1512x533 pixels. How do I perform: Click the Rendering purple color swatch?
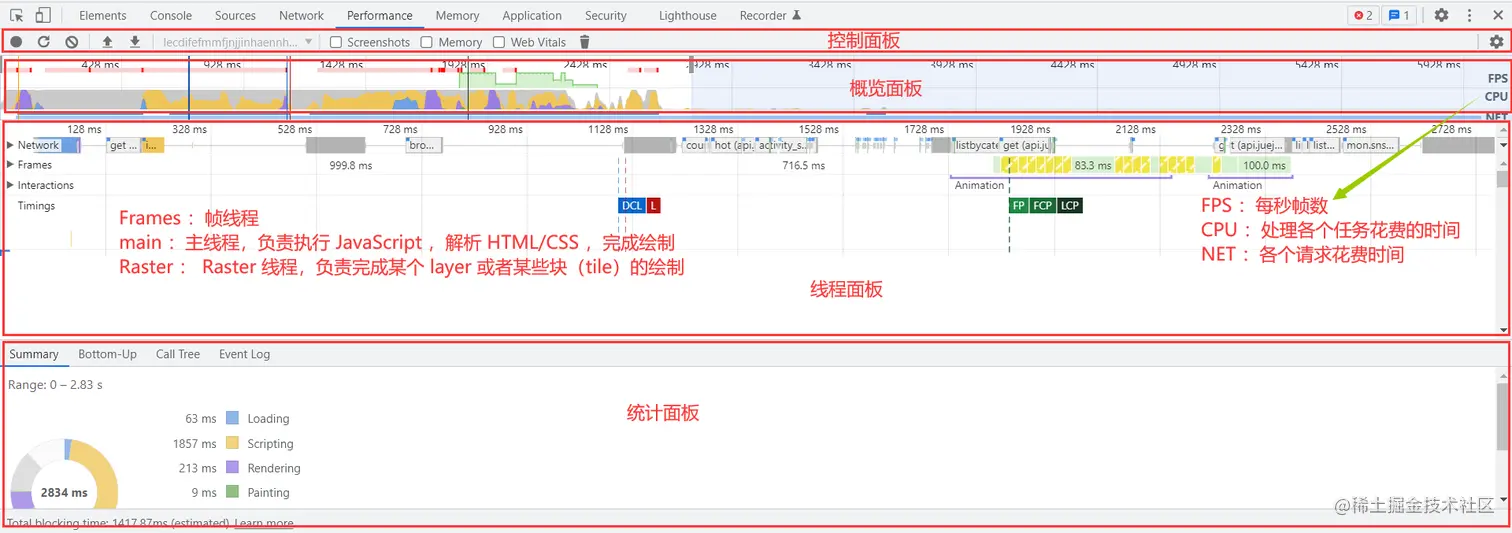point(232,467)
